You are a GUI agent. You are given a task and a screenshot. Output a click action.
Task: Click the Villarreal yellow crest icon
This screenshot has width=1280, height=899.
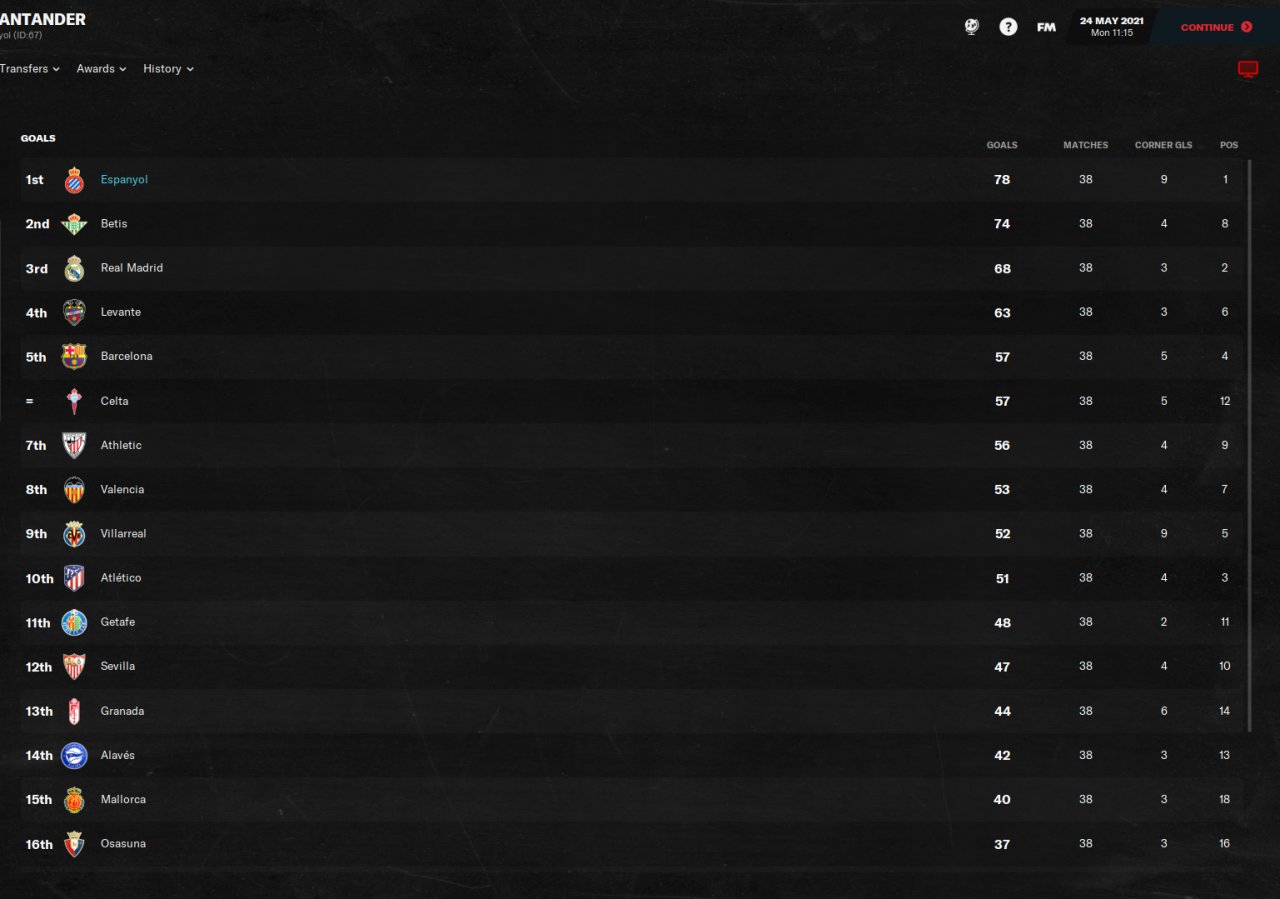pos(74,534)
